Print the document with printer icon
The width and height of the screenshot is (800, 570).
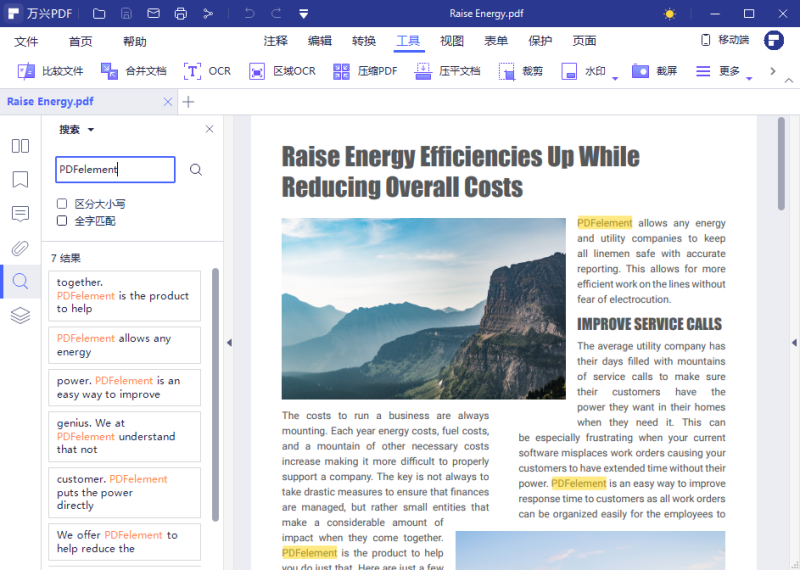coord(180,14)
